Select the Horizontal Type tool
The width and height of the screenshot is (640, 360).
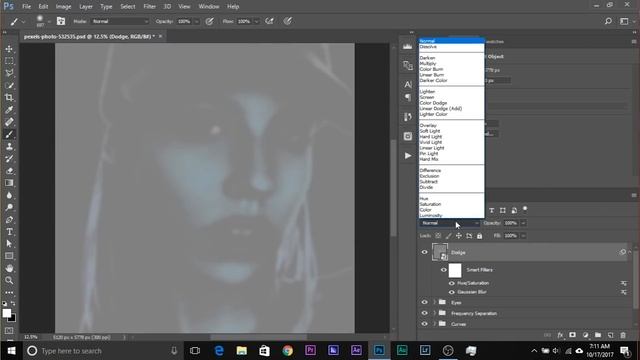coord(9,231)
